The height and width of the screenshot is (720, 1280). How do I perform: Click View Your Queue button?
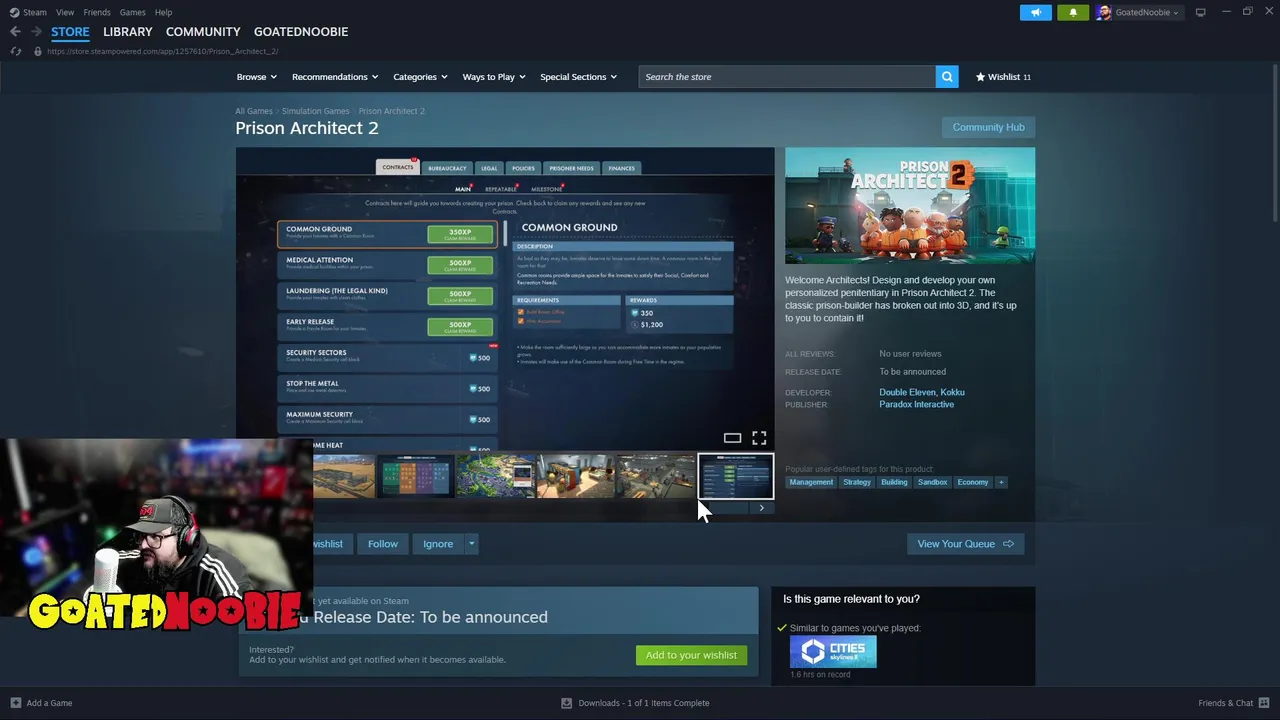965,544
